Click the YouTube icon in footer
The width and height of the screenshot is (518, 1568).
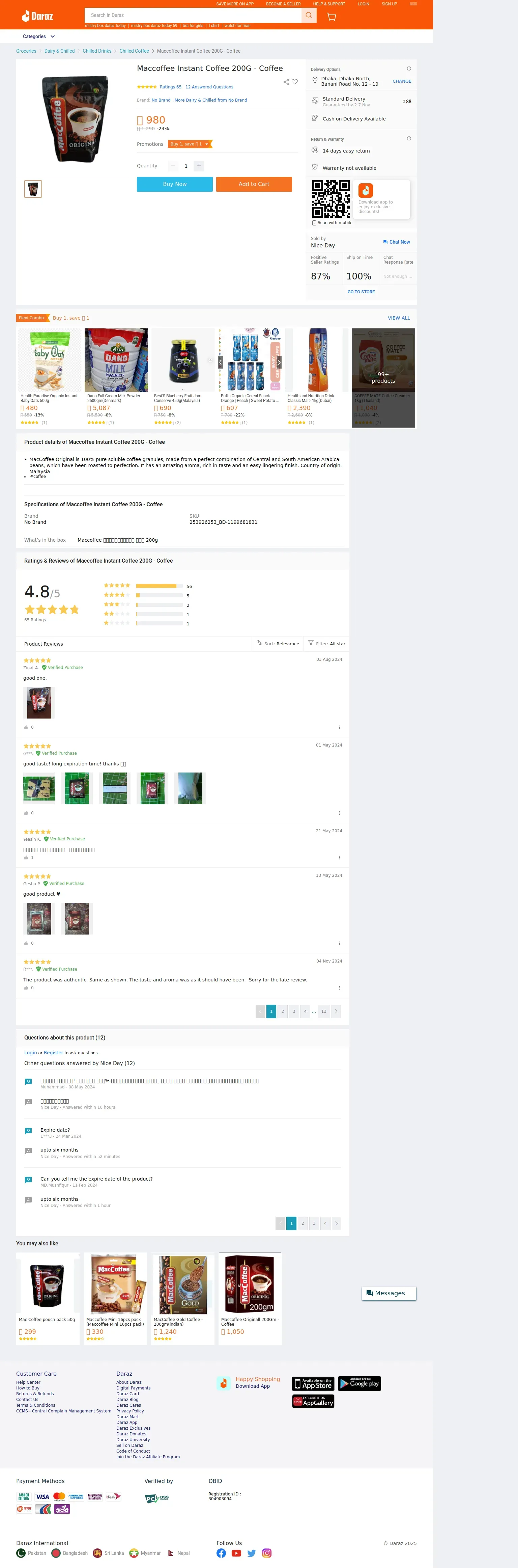tap(236, 1553)
